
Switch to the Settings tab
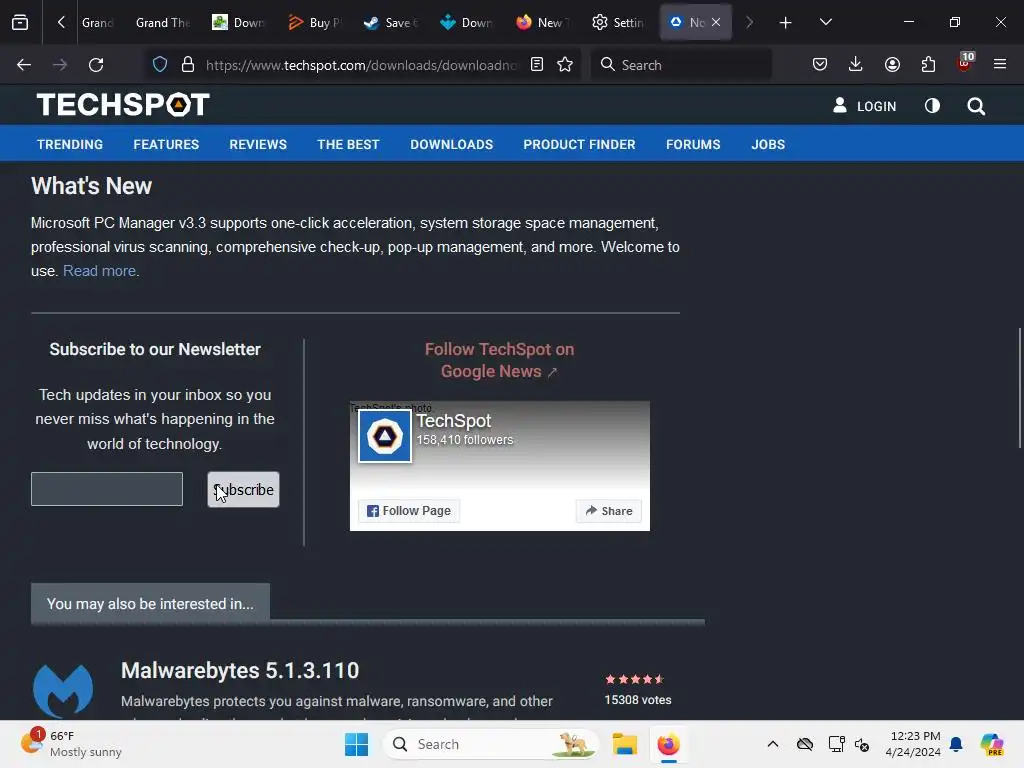[x=617, y=23]
